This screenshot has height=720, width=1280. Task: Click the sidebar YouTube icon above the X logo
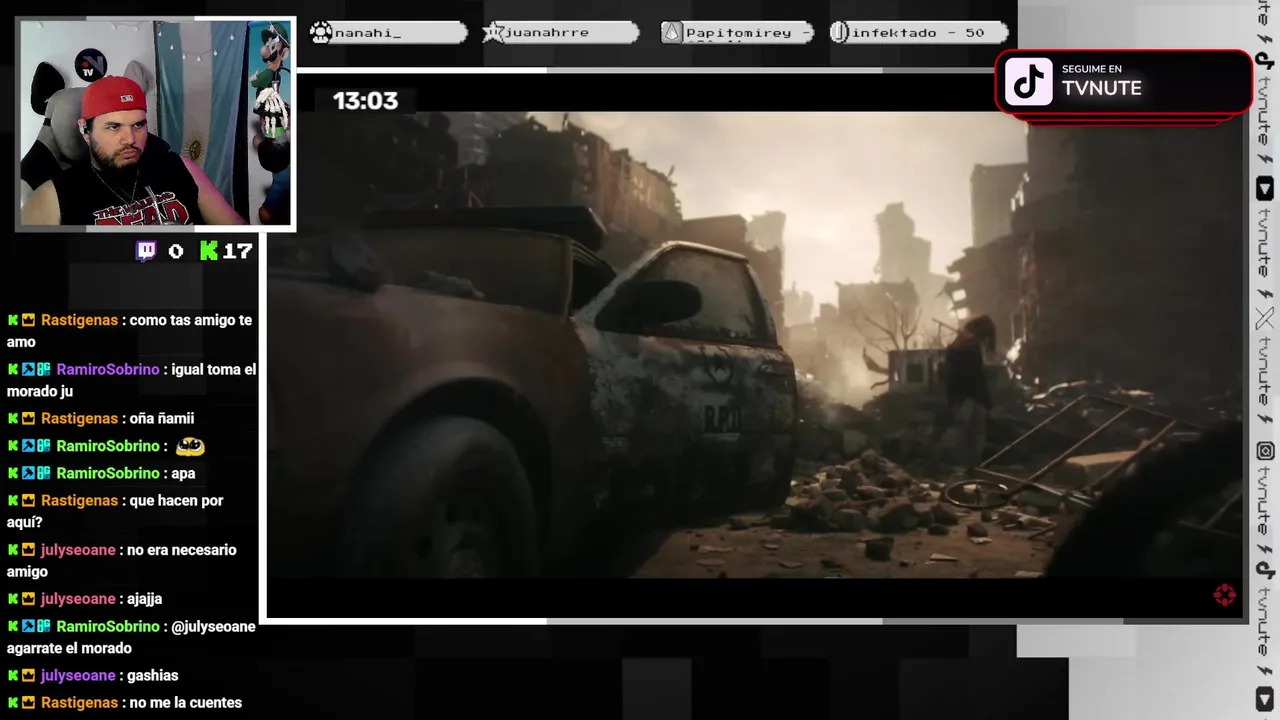pos(1265,189)
